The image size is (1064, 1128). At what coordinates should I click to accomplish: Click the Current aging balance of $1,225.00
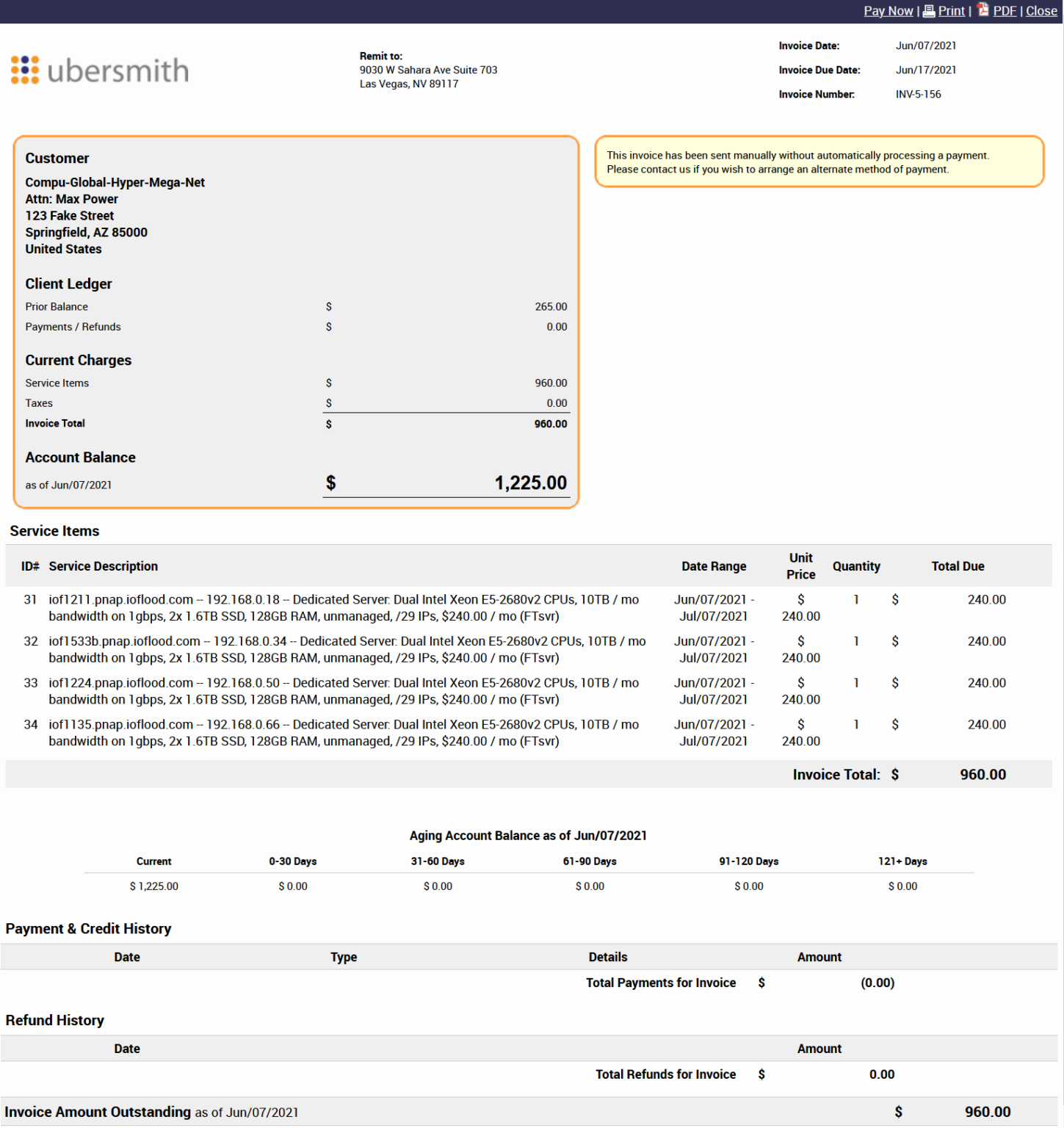click(x=153, y=886)
